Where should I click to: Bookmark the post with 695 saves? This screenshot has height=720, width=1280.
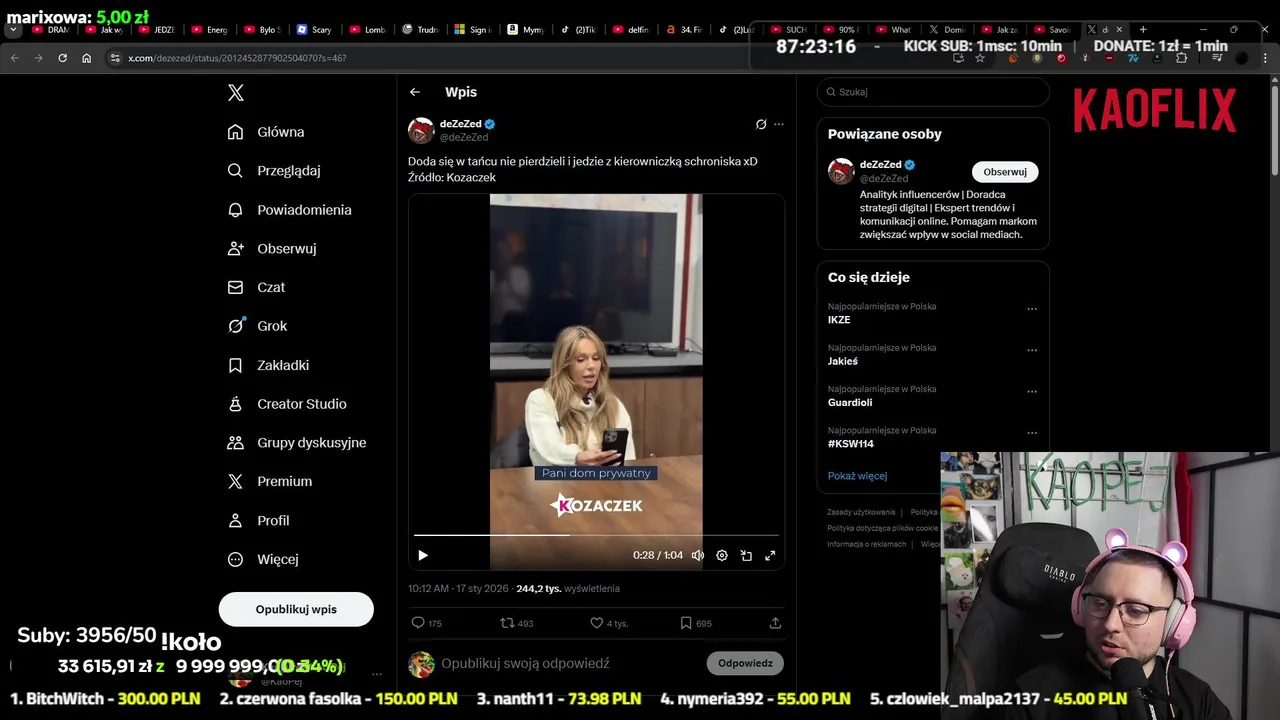click(x=696, y=623)
